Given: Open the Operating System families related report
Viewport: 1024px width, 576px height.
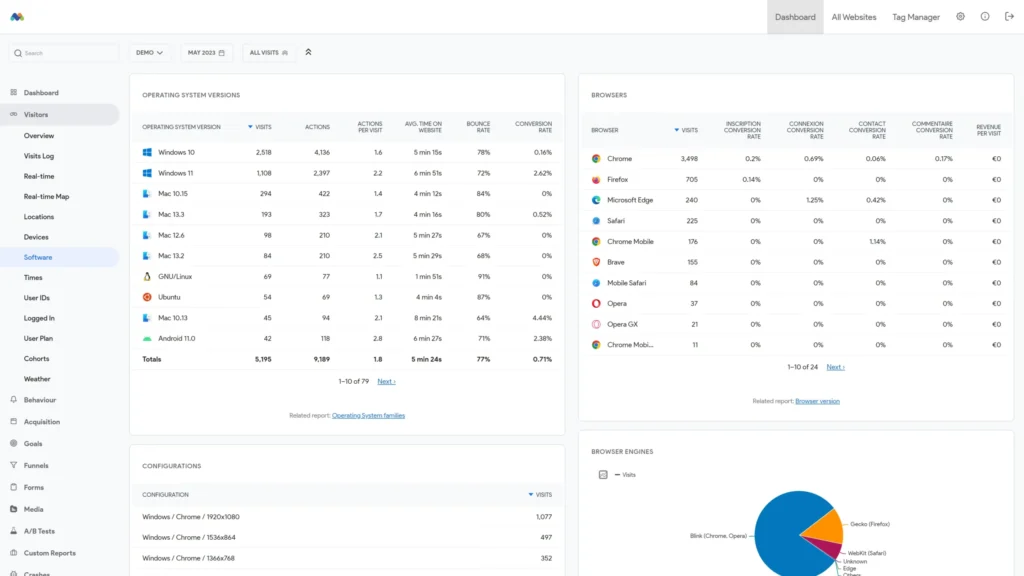Looking at the screenshot, I should 368,415.
